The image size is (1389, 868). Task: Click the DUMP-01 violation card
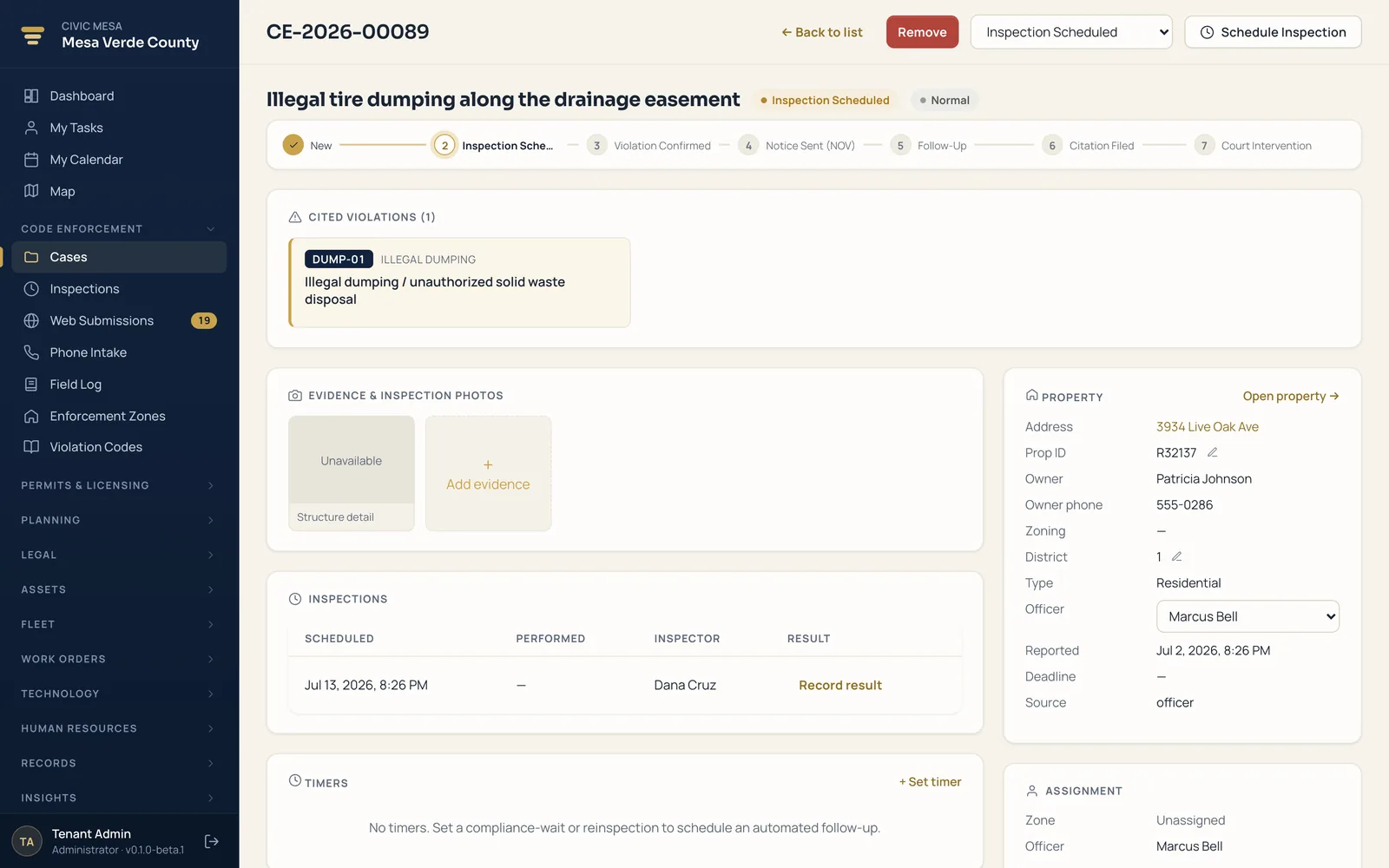click(x=459, y=282)
